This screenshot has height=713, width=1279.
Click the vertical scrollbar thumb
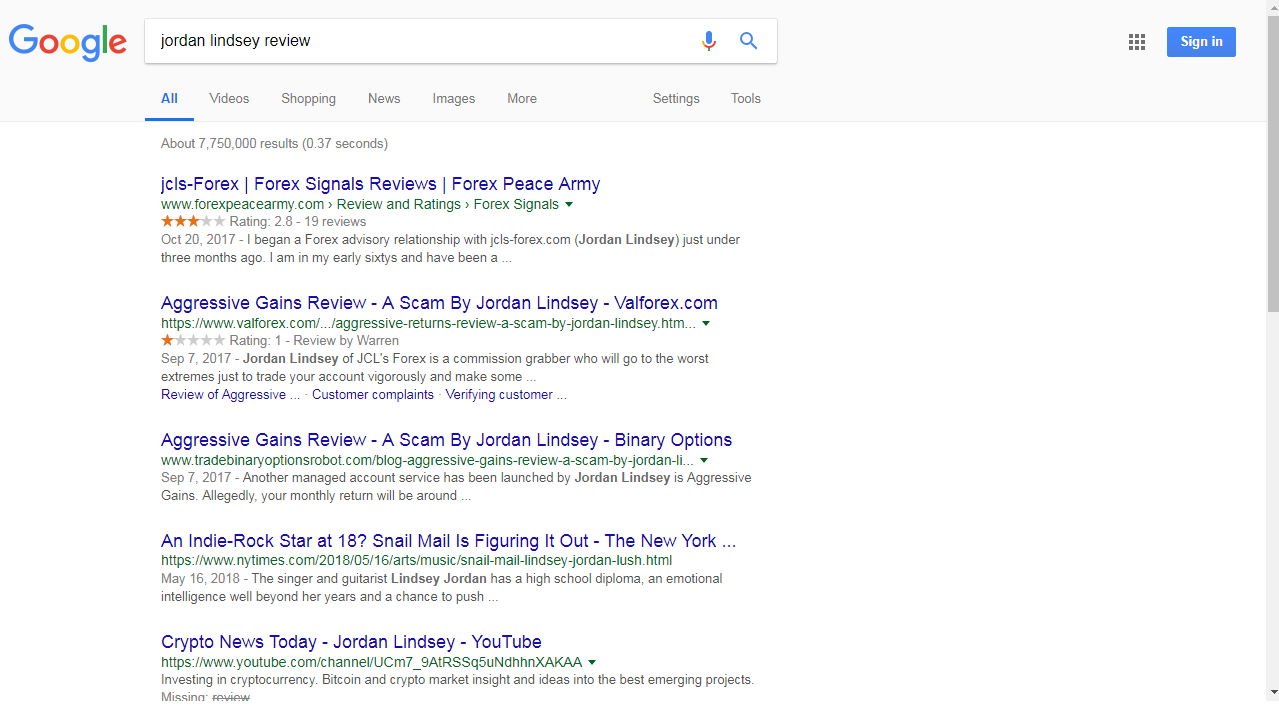[x=1272, y=165]
